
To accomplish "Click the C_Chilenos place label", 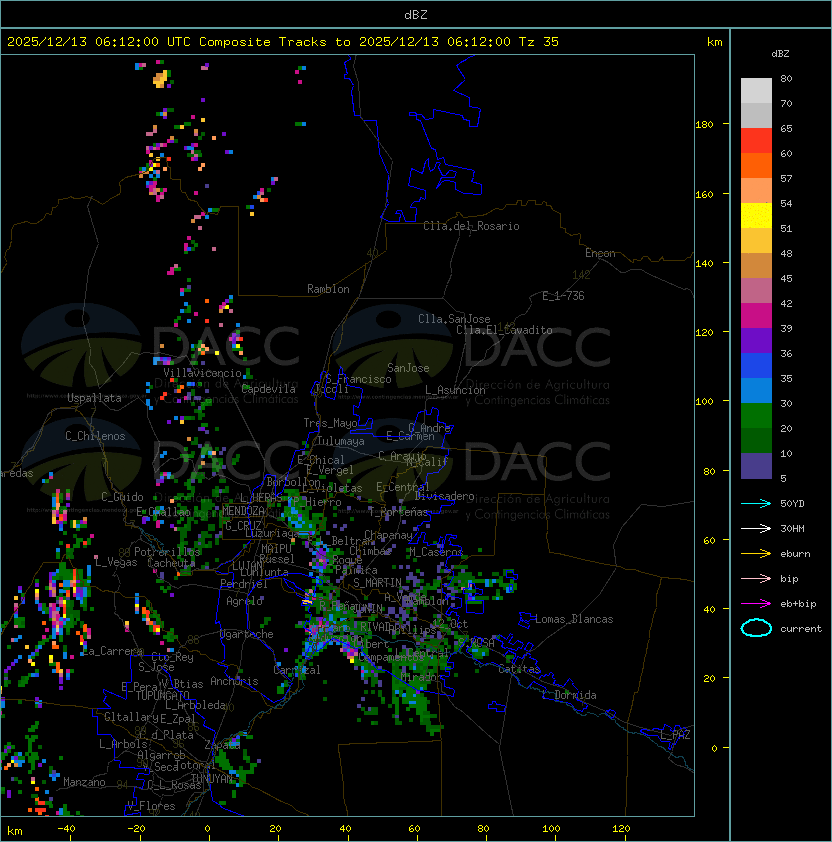I will 95,436.
